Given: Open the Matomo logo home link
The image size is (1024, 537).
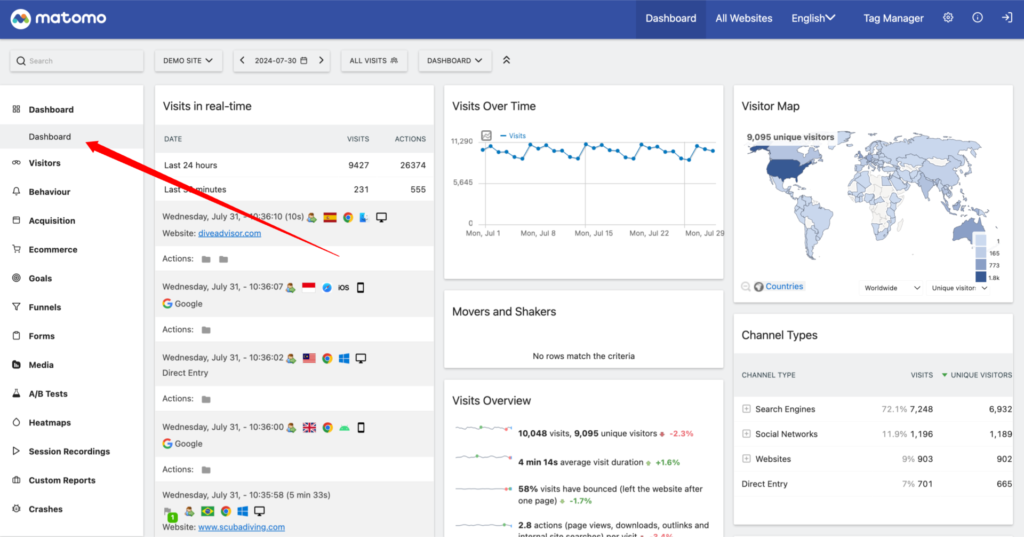Looking at the screenshot, I should pos(58,18).
